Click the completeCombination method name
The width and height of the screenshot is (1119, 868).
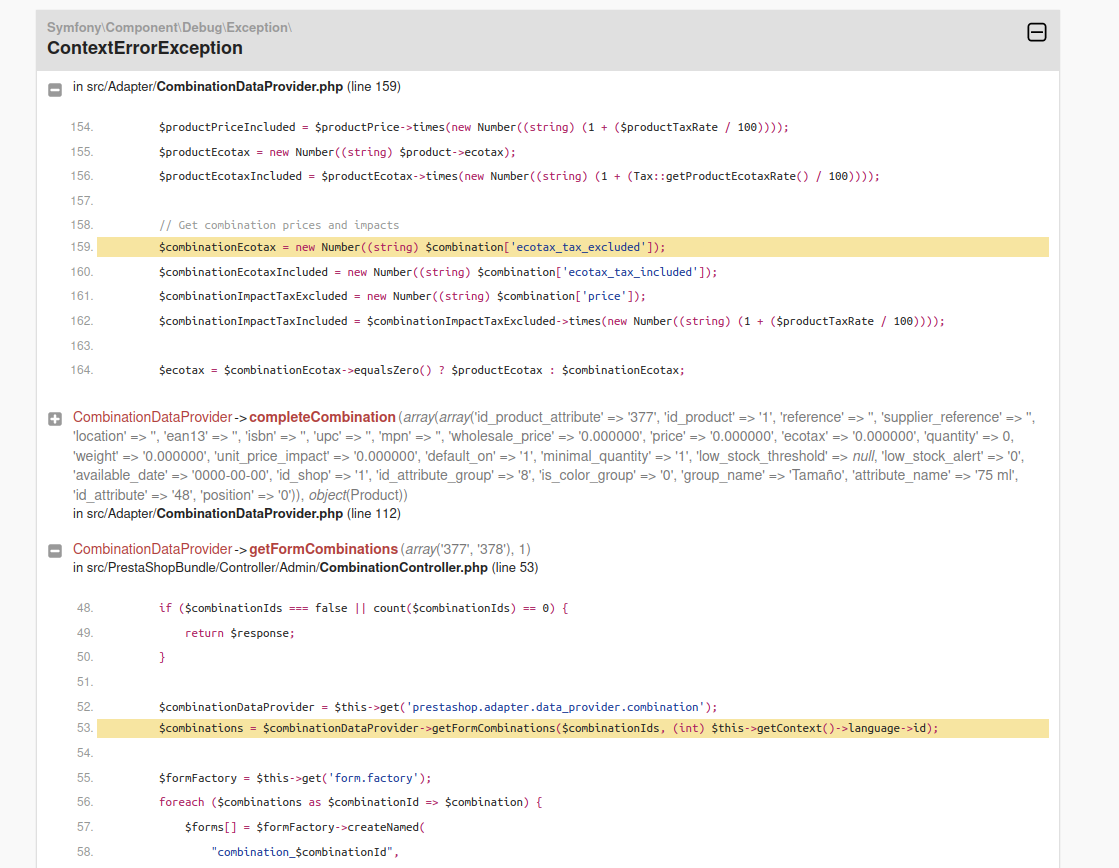[x=322, y=417]
